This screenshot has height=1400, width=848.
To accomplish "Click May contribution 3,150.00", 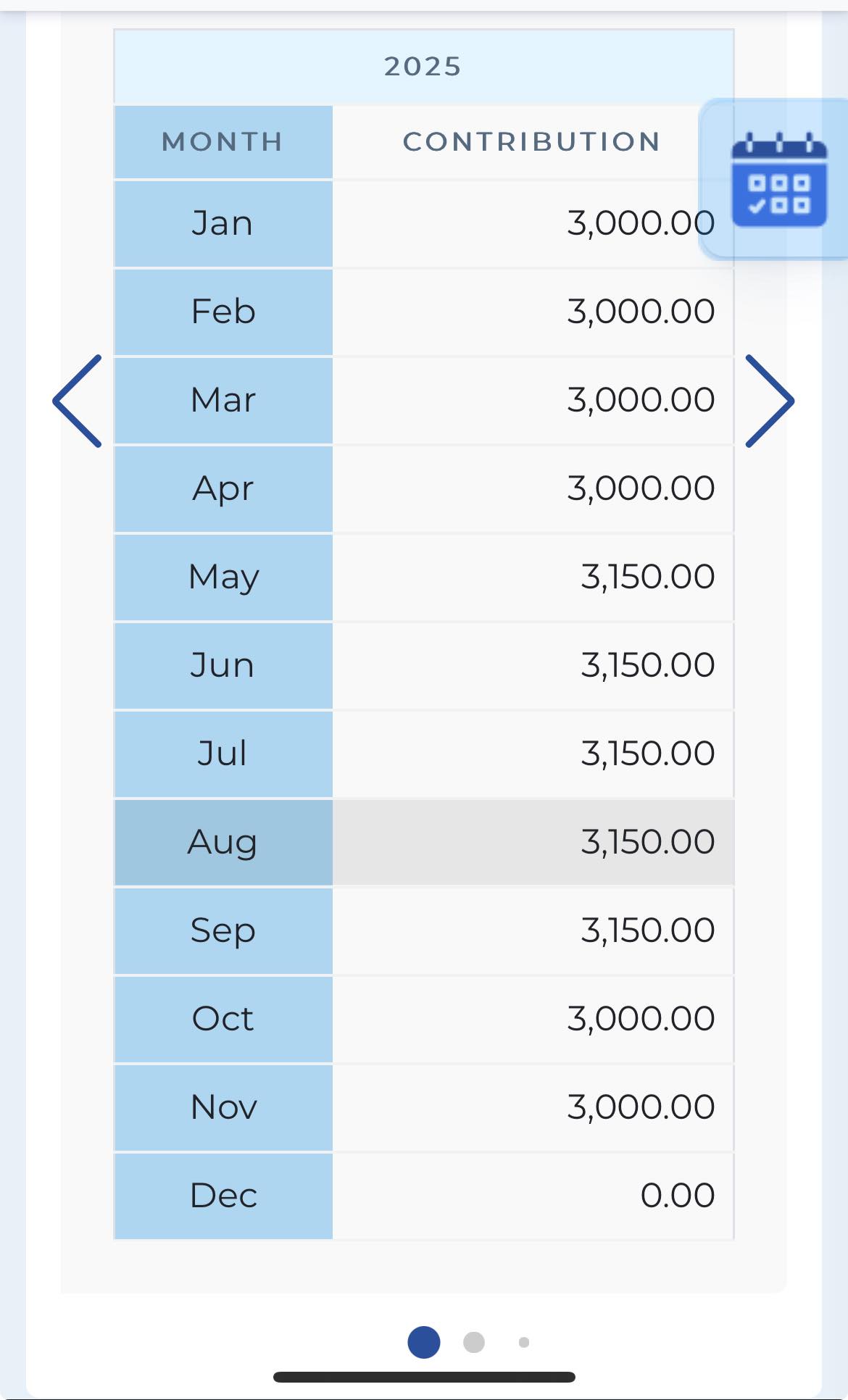I will (x=648, y=577).
